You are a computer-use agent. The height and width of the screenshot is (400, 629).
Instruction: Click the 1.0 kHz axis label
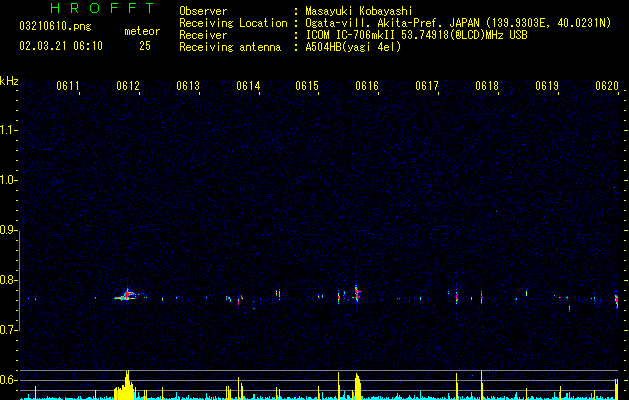[8, 180]
